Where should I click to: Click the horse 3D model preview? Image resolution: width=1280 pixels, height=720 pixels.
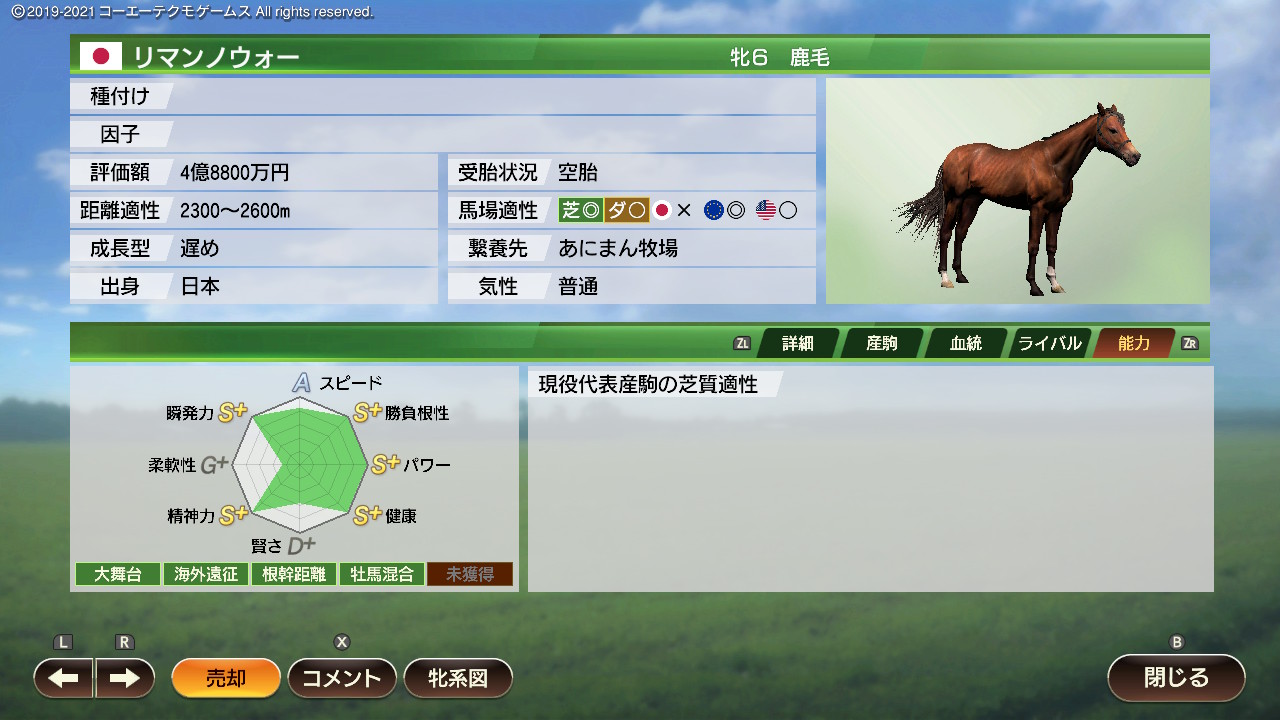point(1018,192)
